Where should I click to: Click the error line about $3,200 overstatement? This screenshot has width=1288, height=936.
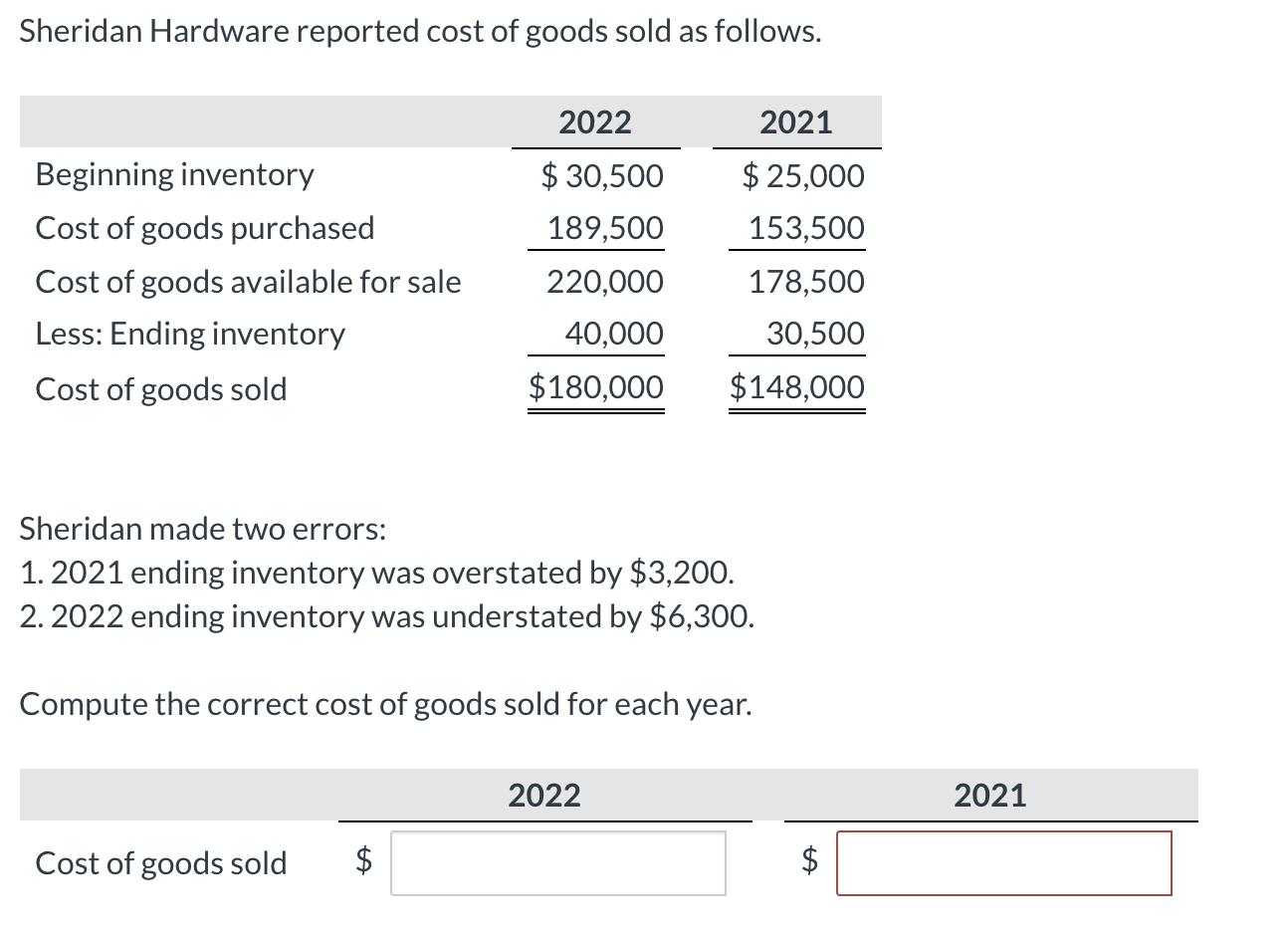coord(377,573)
